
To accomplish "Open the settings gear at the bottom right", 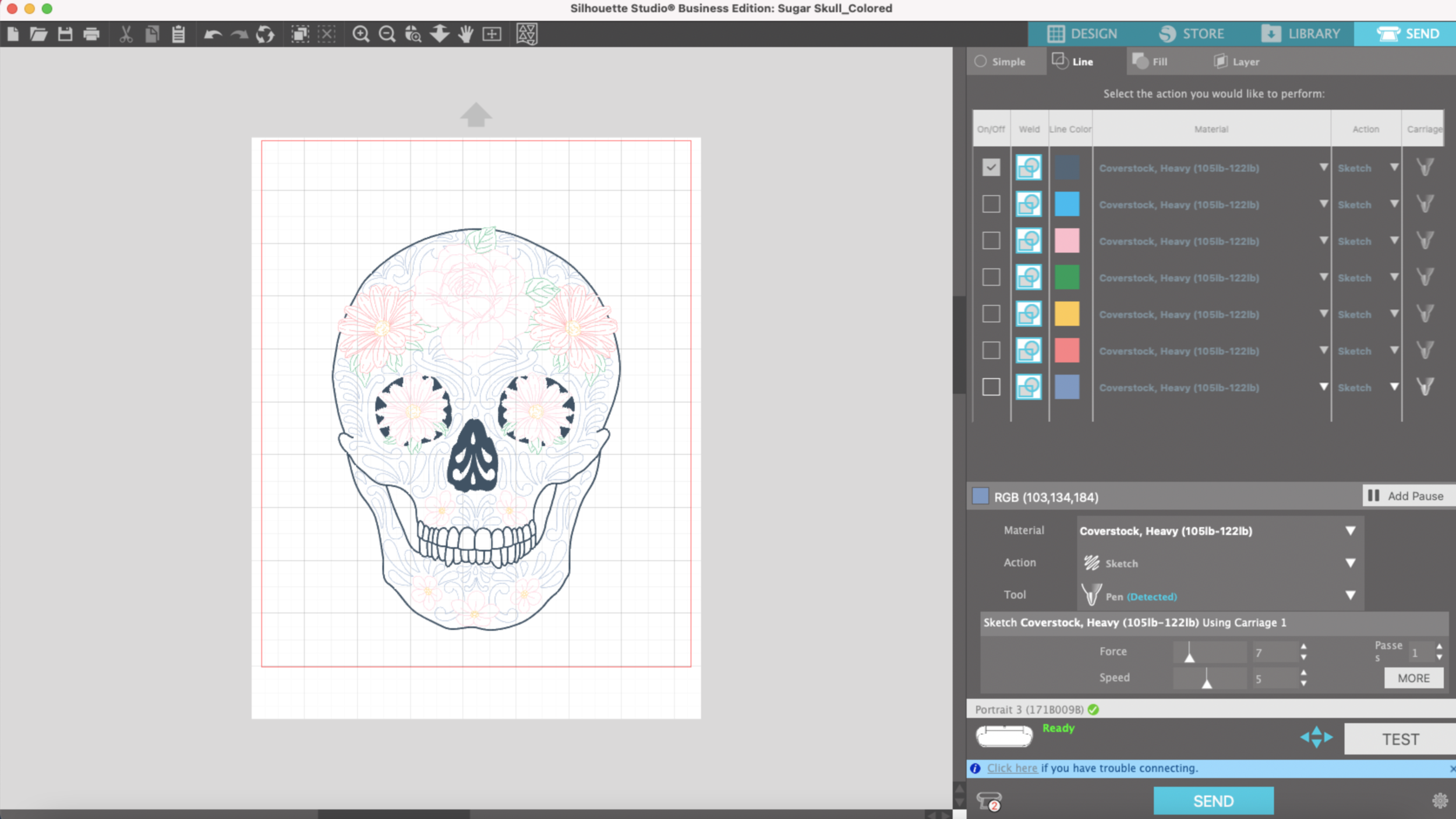I will click(1440, 801).
